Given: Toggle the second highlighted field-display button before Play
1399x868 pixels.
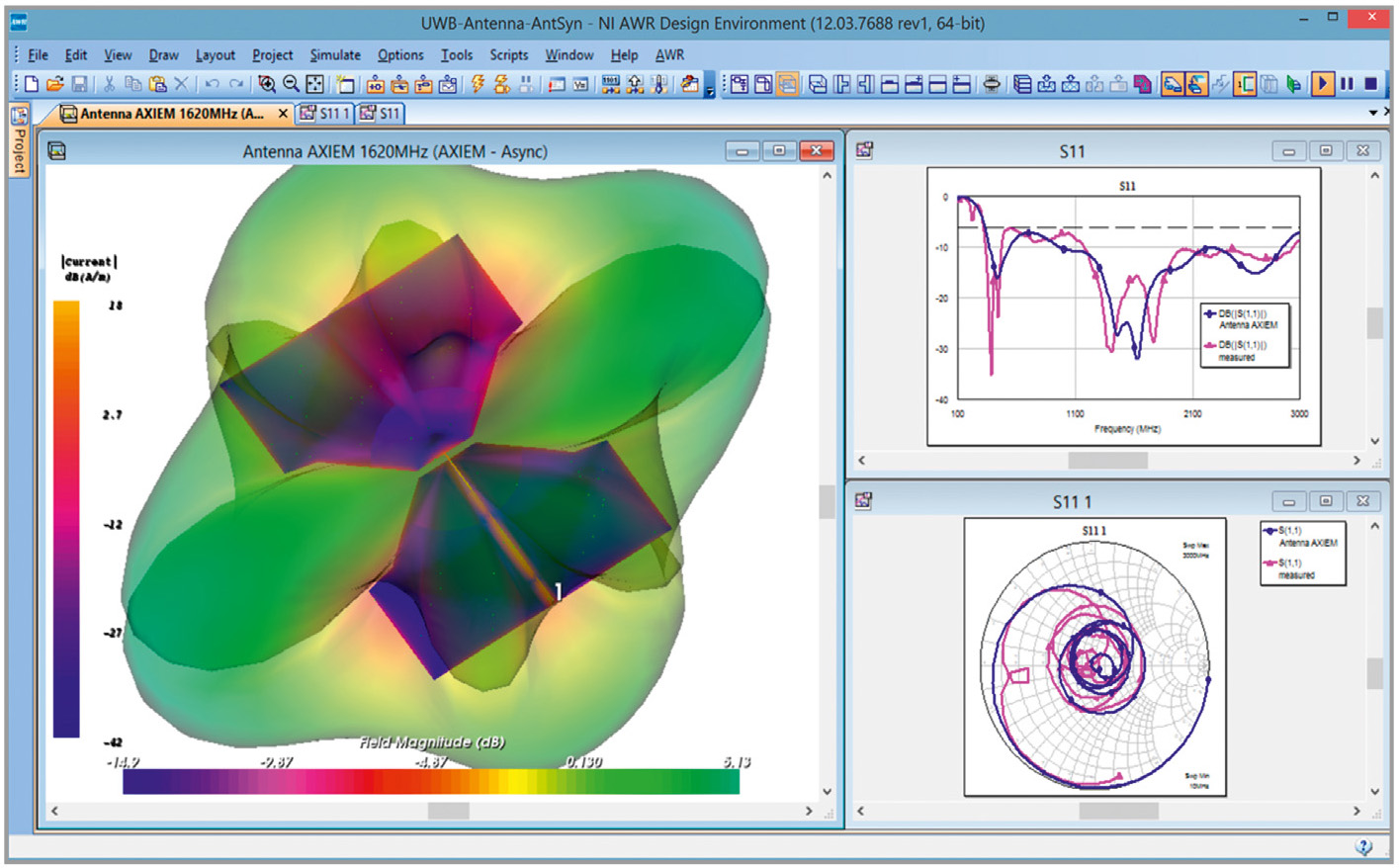Looking at the screenshot, I should (x=1196, y=85).
